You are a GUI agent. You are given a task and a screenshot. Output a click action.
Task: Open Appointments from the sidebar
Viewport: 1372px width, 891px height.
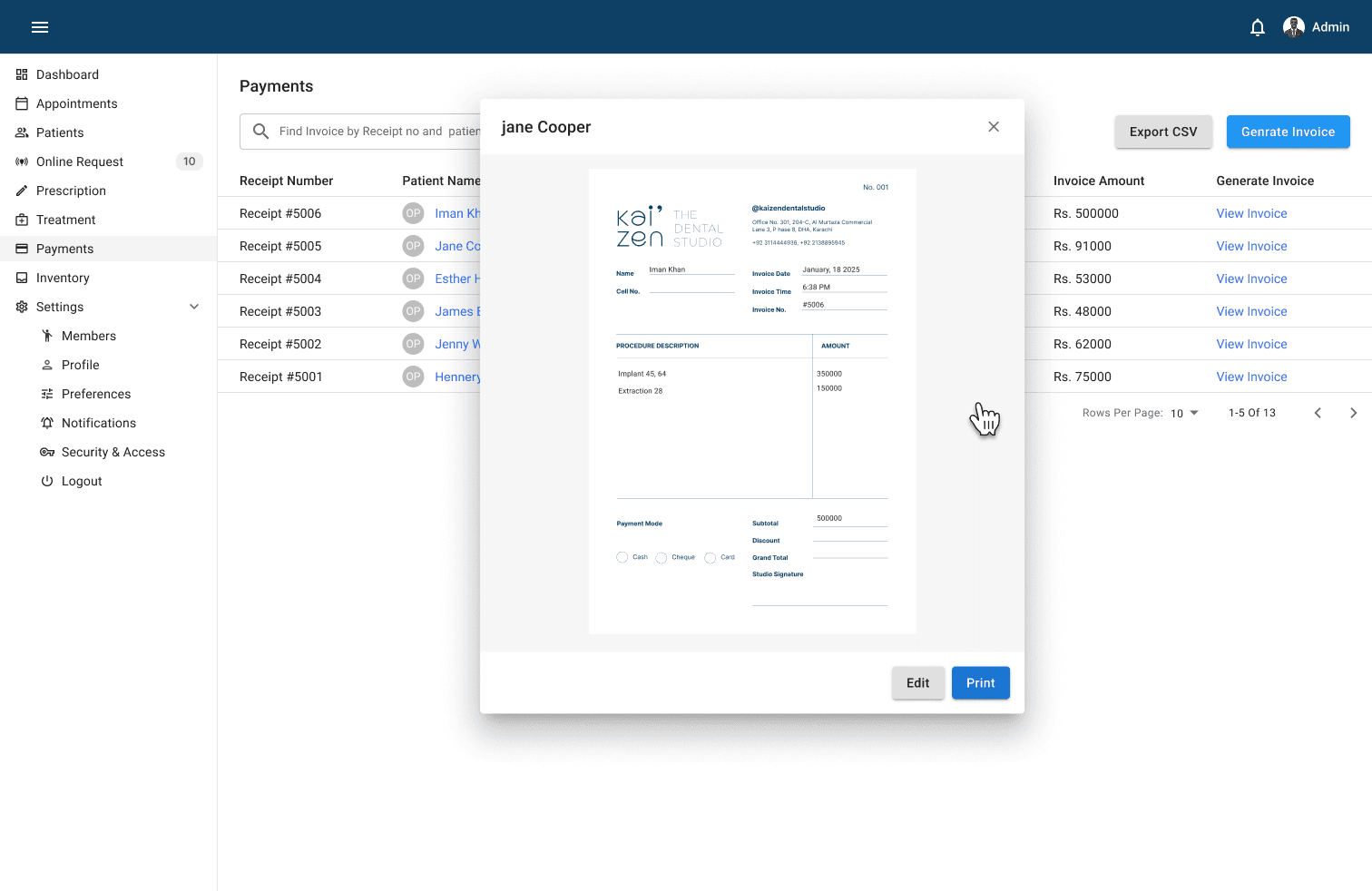(x=77, y=103)
